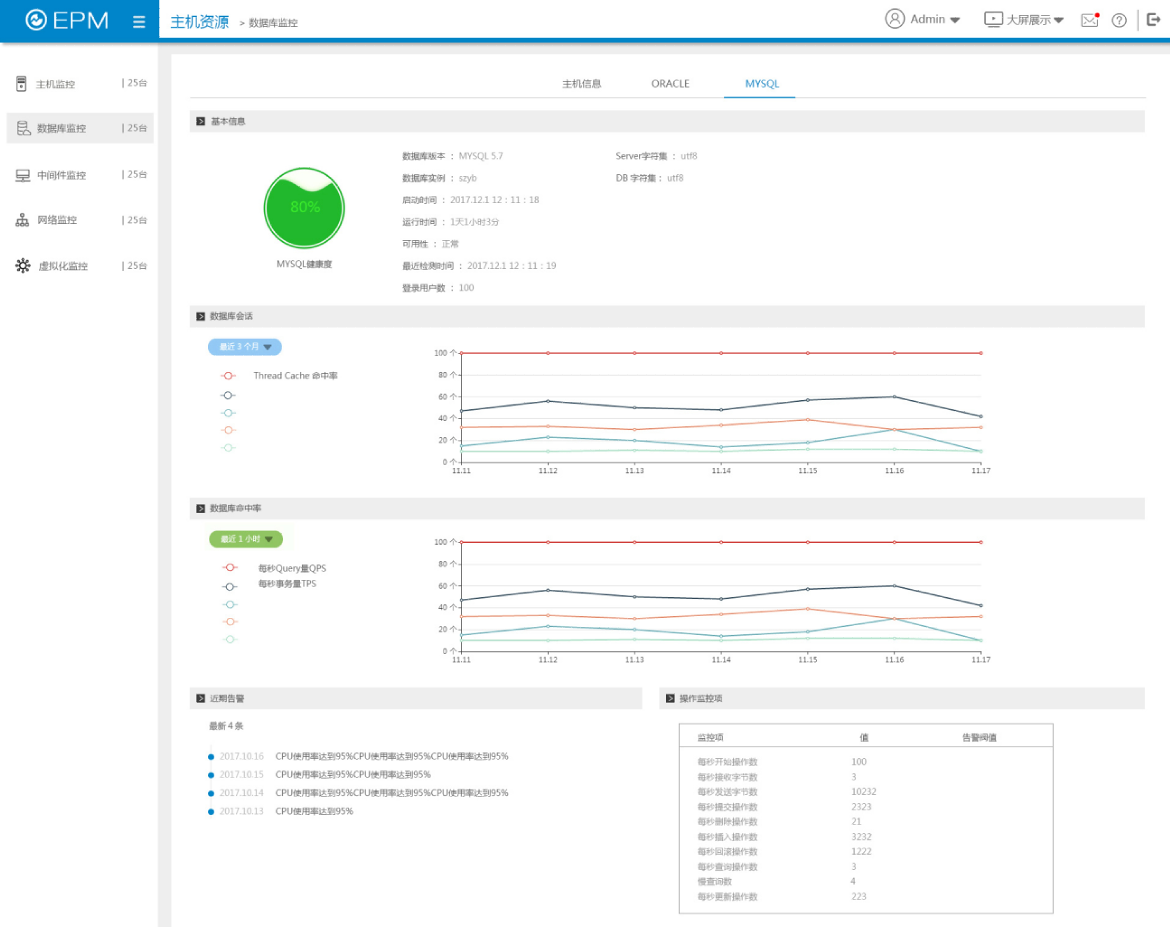Toggle orange legend marker in 数据库命中率

coord(231,622)
